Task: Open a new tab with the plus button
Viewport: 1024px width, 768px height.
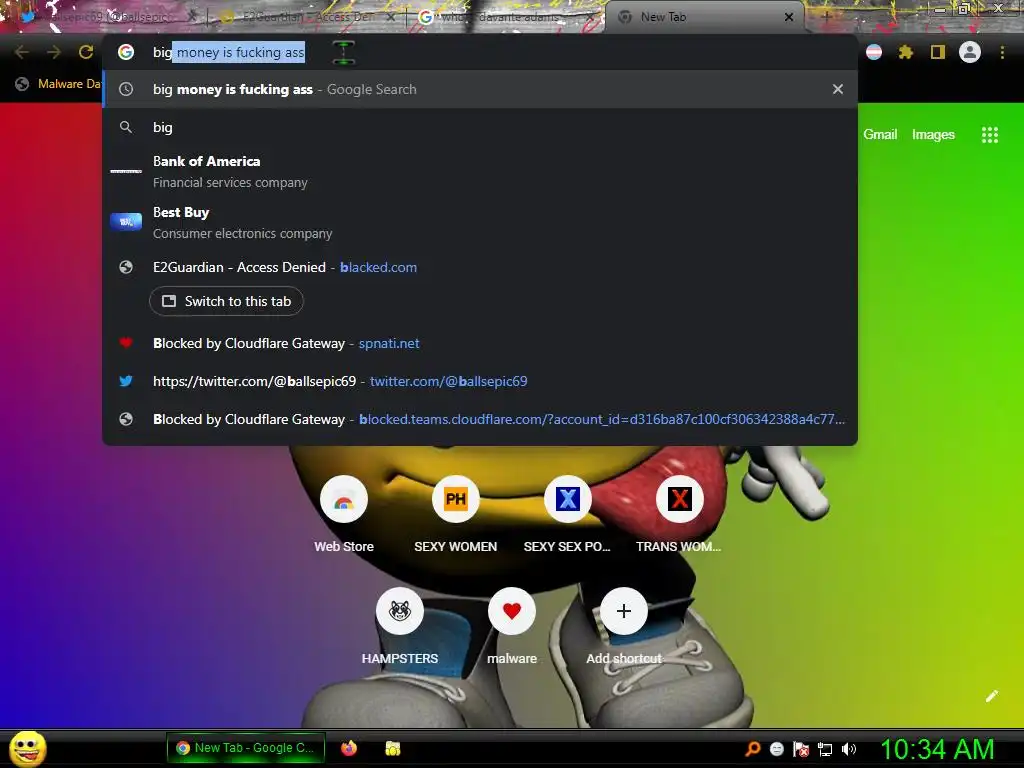Action: 826,17
